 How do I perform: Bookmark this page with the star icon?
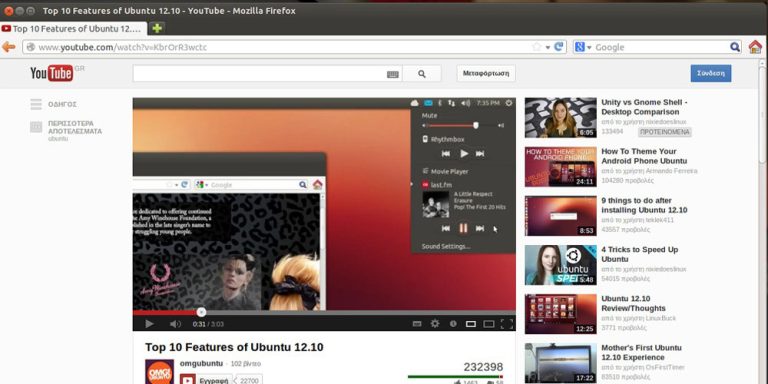pyautogui.click(x=536, y=47)
